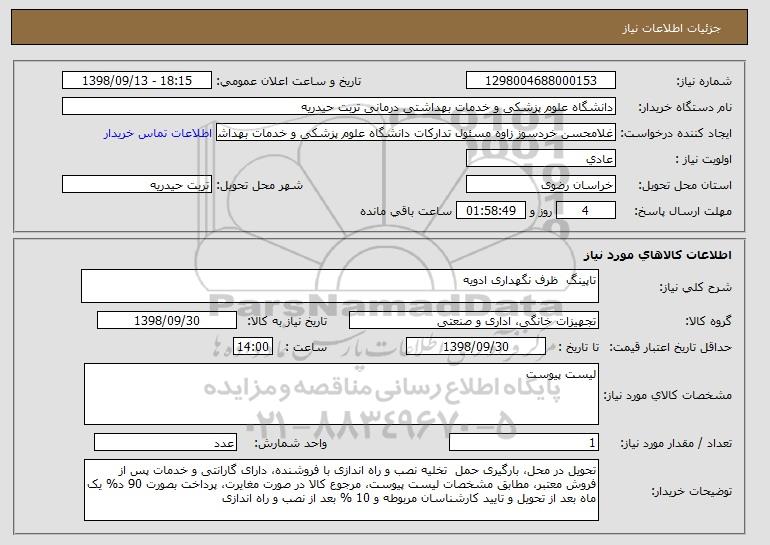Click the مهلت ارسال پاسخ label
The width and height of the screenshot is (770, 545).
point(683,211)
